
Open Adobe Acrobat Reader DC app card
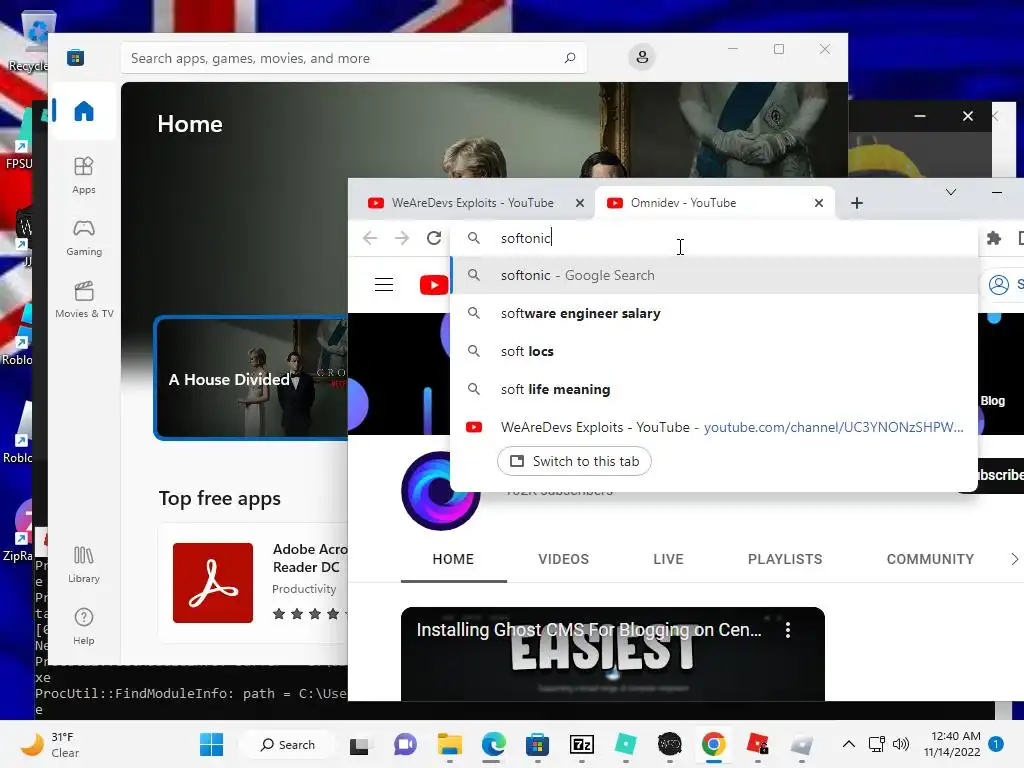[253, 583]
